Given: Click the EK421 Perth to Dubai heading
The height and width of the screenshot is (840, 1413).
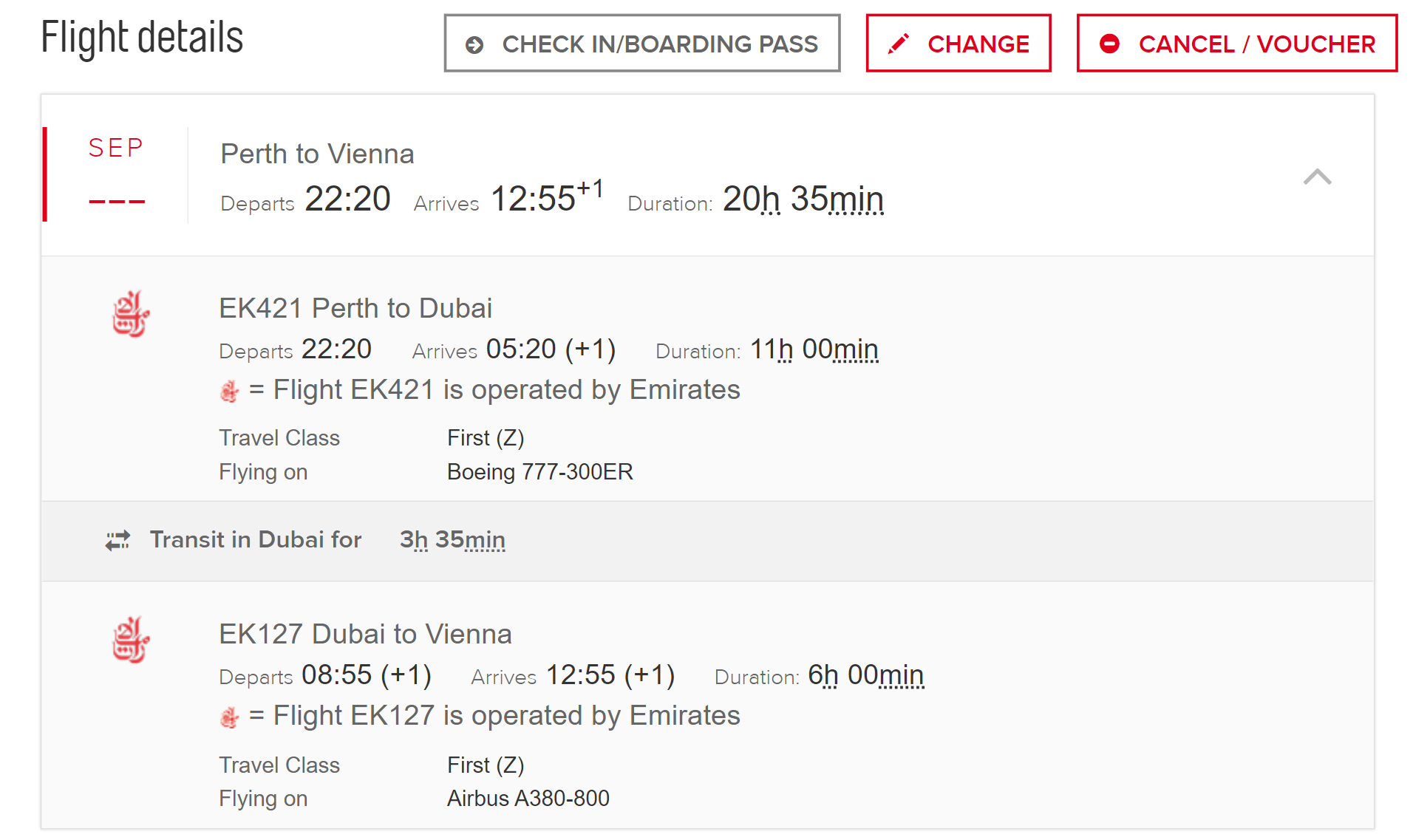Looking at the screenshot, I should tap(355, 308).
